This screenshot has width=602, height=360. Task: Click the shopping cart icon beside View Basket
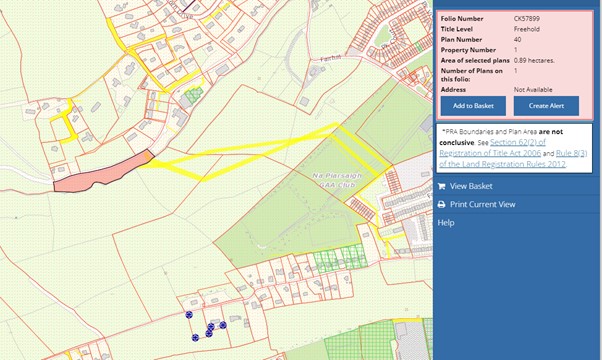(x=442, y=186)
